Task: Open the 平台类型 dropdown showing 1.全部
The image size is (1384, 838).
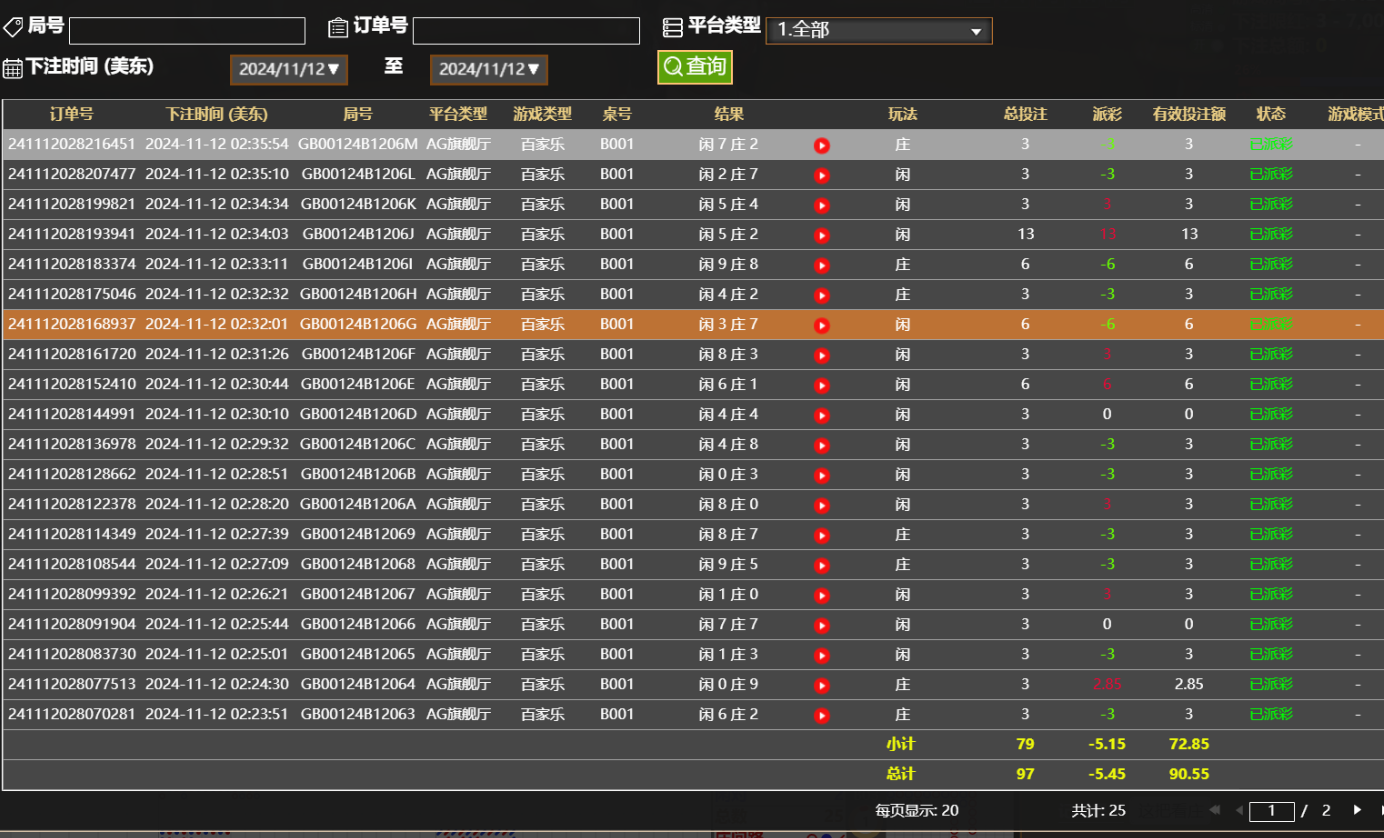Action: tap(878, 30)
